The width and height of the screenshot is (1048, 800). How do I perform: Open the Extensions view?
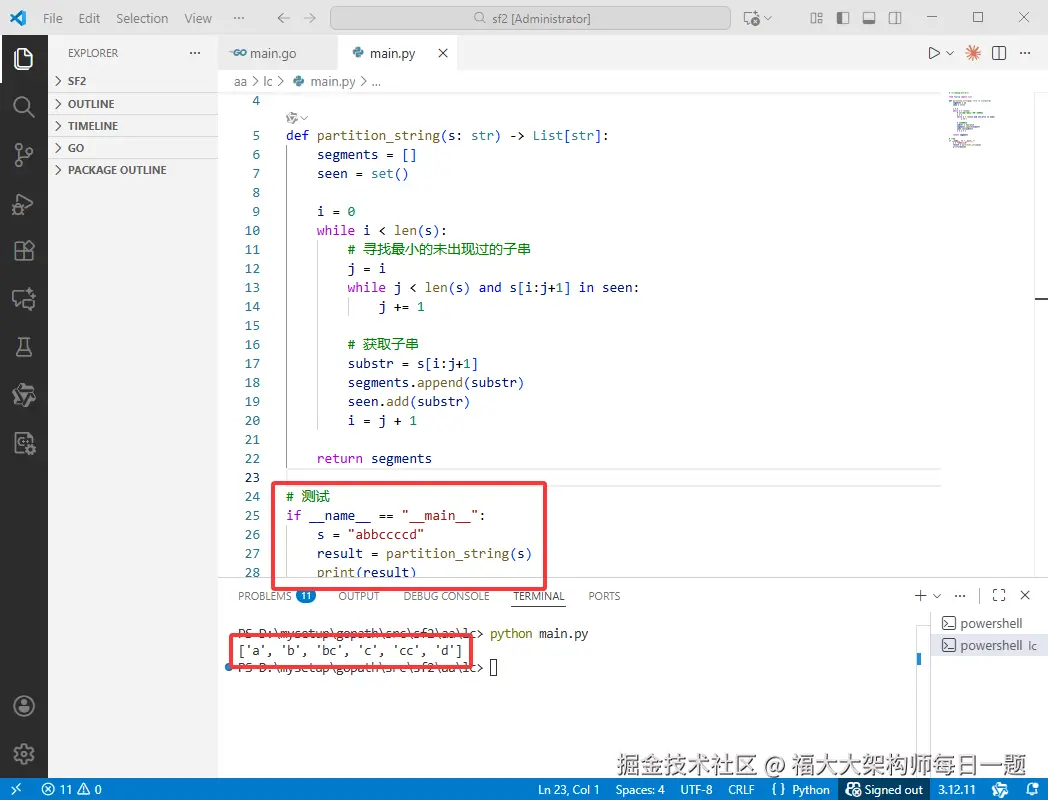tap(23, 251)
